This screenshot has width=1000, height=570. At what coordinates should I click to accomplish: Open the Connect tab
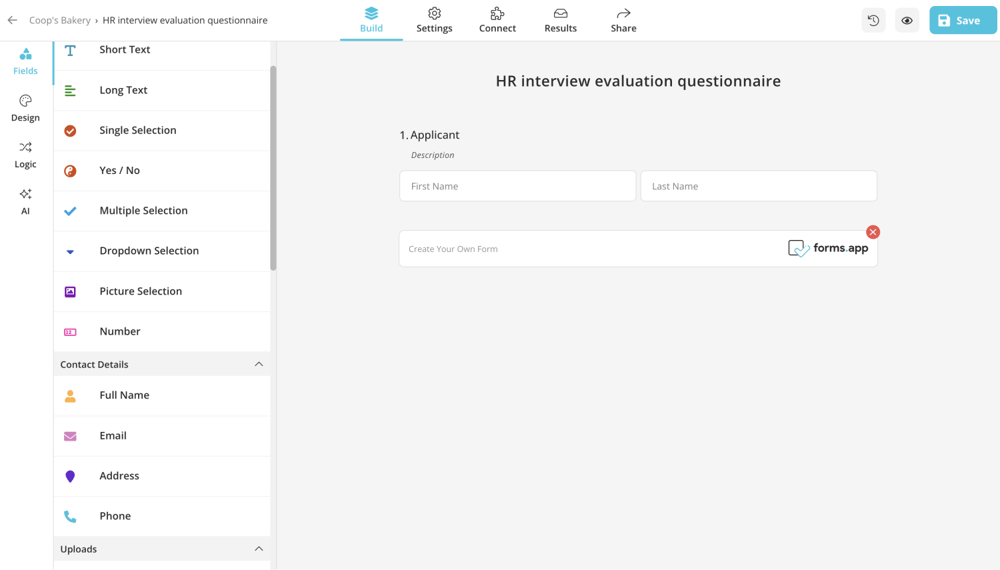(497, 20)
